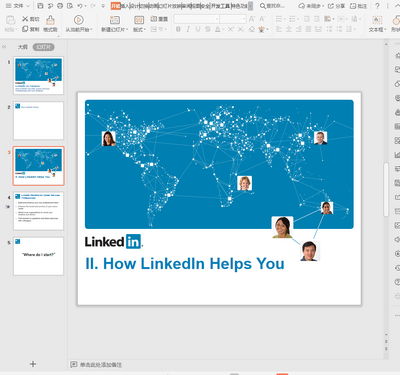This screenshot has height=375, width=400.
Task: Toggle Italic formatting
Action: tap(188, 29)
